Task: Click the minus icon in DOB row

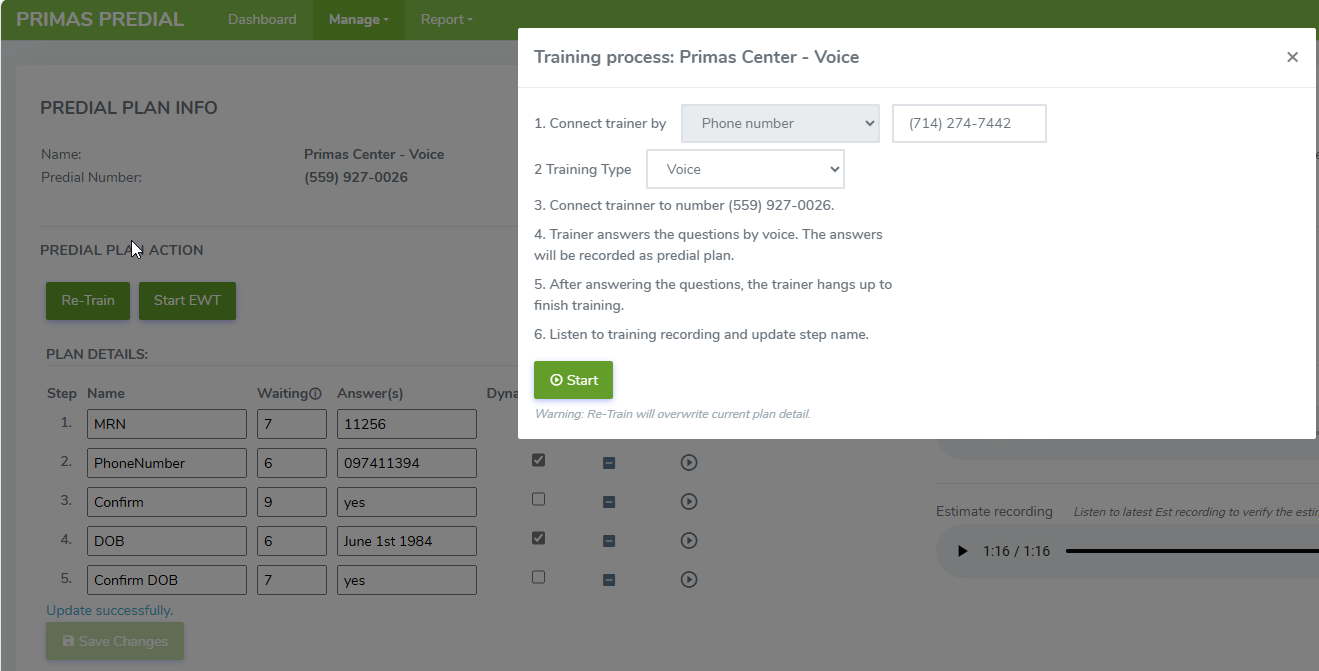Action: [609, 541]
